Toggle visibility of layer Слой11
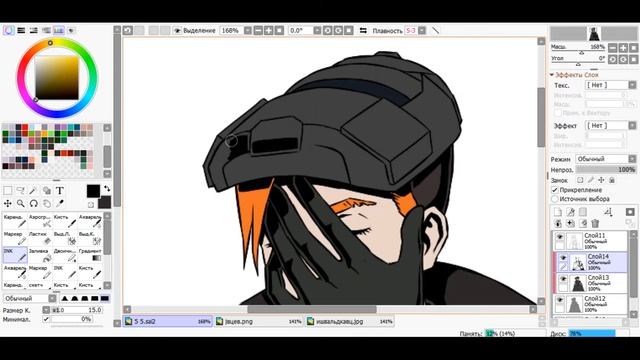Viewport: 640px width, 360px height. pyautogui.click(x=560, y=237)
